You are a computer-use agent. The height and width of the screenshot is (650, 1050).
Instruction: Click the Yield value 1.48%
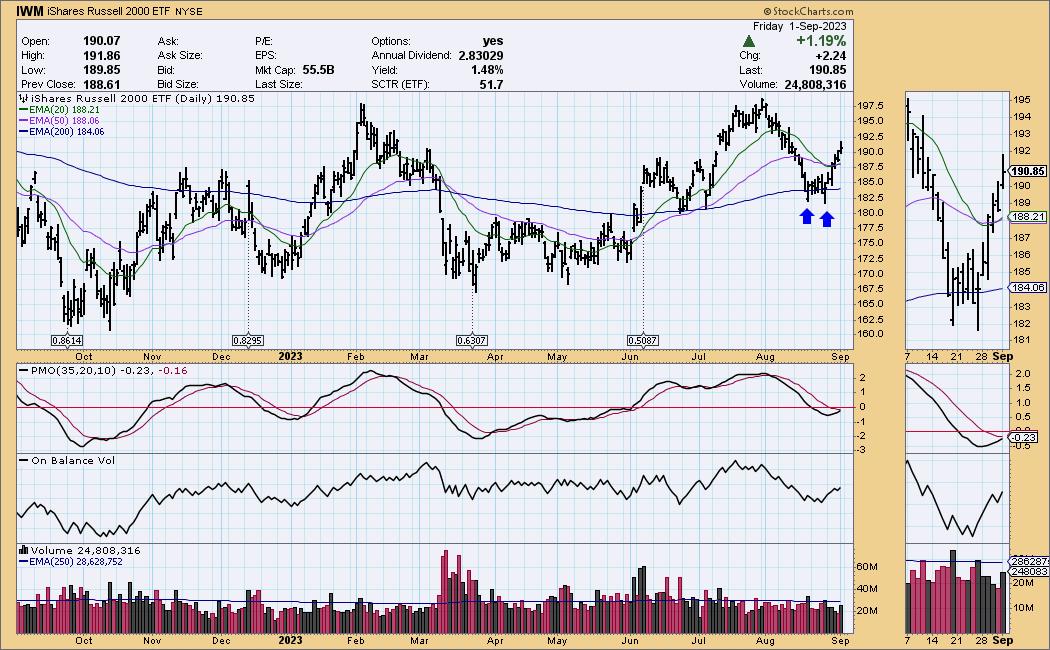pos(487,70)
